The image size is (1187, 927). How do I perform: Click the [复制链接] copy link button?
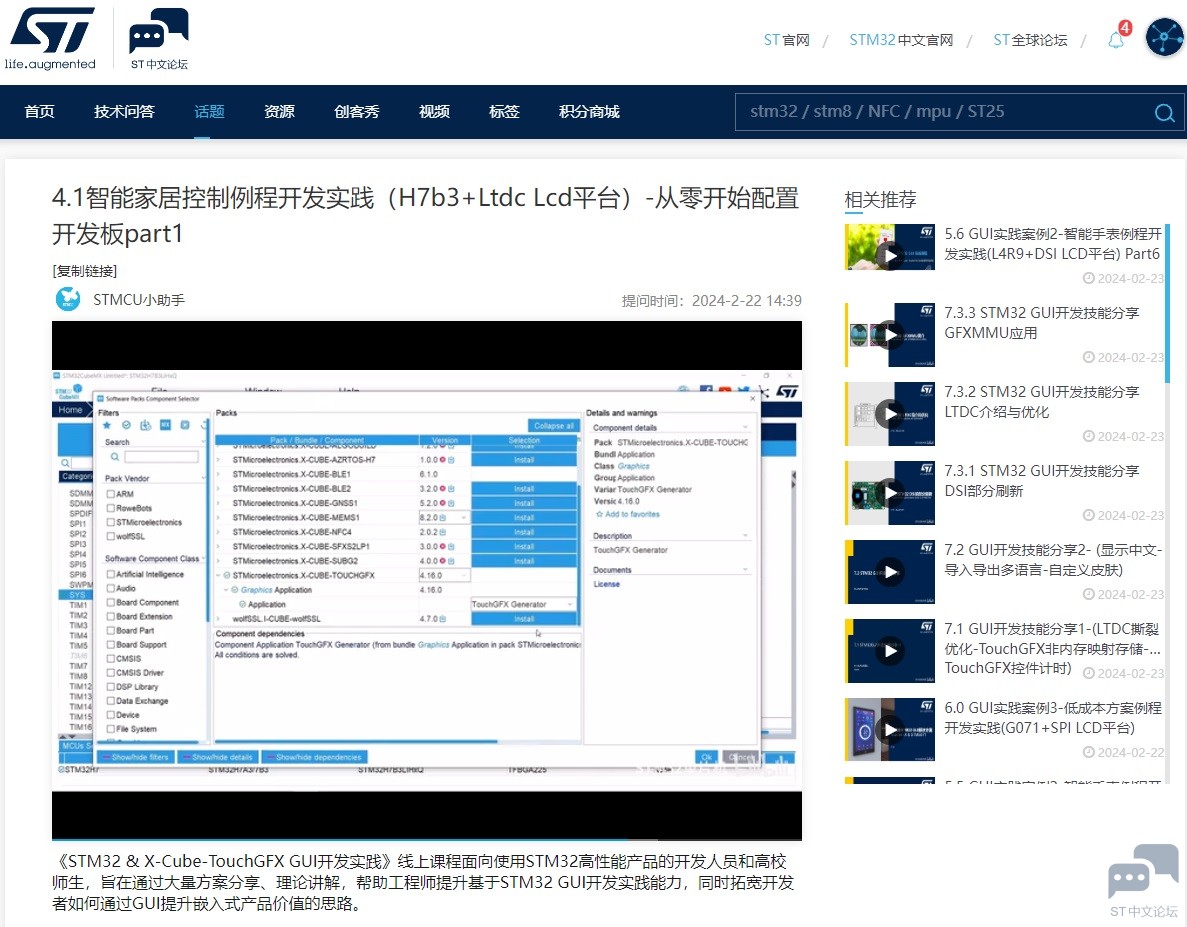pyautogui.click(x=85, y=271)
